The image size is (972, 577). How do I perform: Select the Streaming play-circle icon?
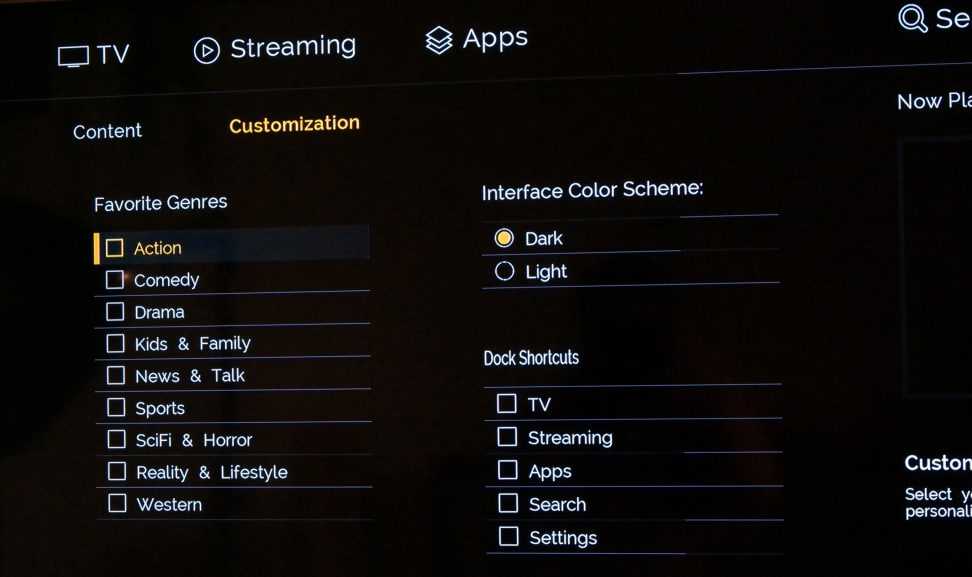[206, 50]
